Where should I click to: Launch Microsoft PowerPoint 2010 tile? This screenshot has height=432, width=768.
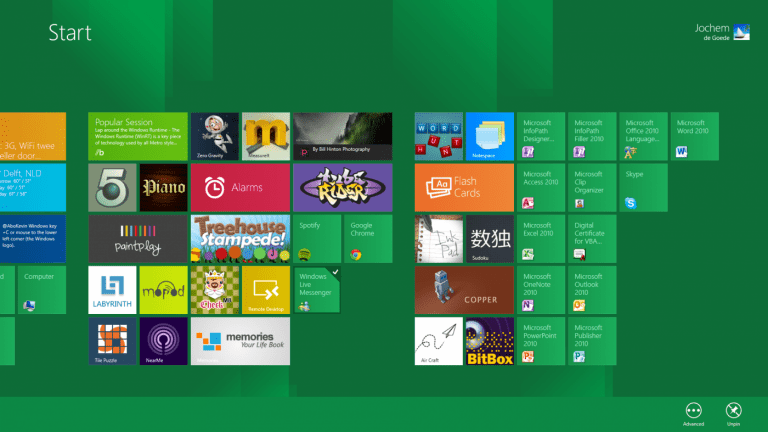(x=541, y=341)
